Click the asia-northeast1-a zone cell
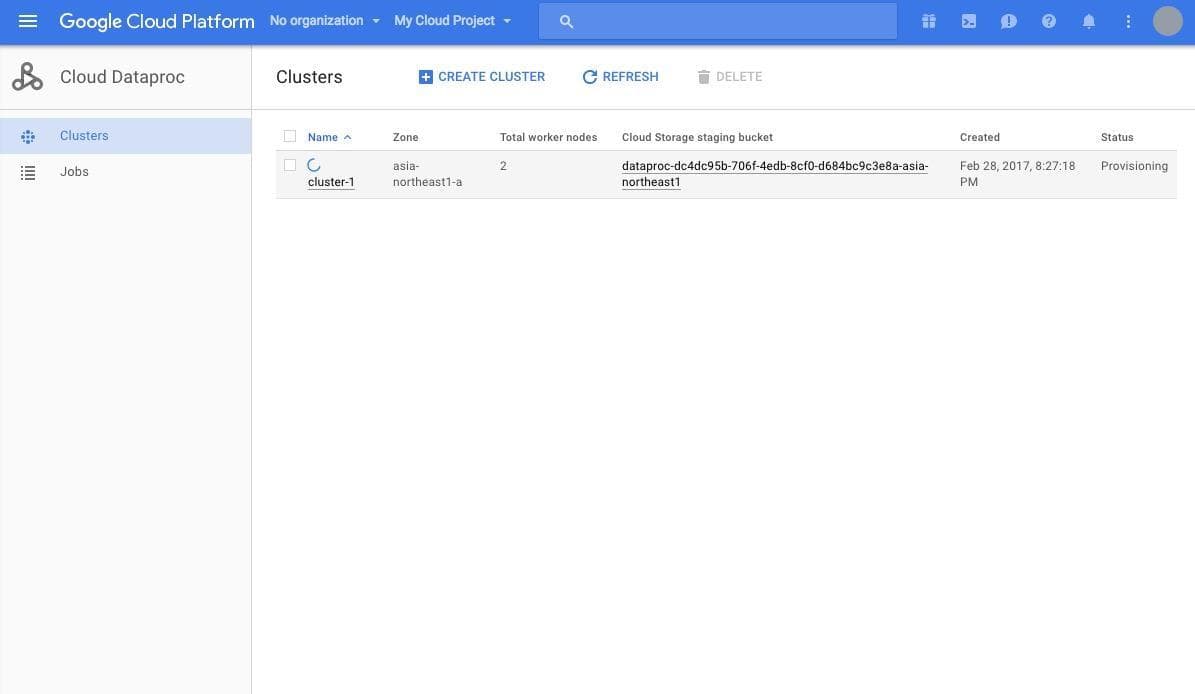The width and height of the screenshot is (1195, 694). pos(427,174)
